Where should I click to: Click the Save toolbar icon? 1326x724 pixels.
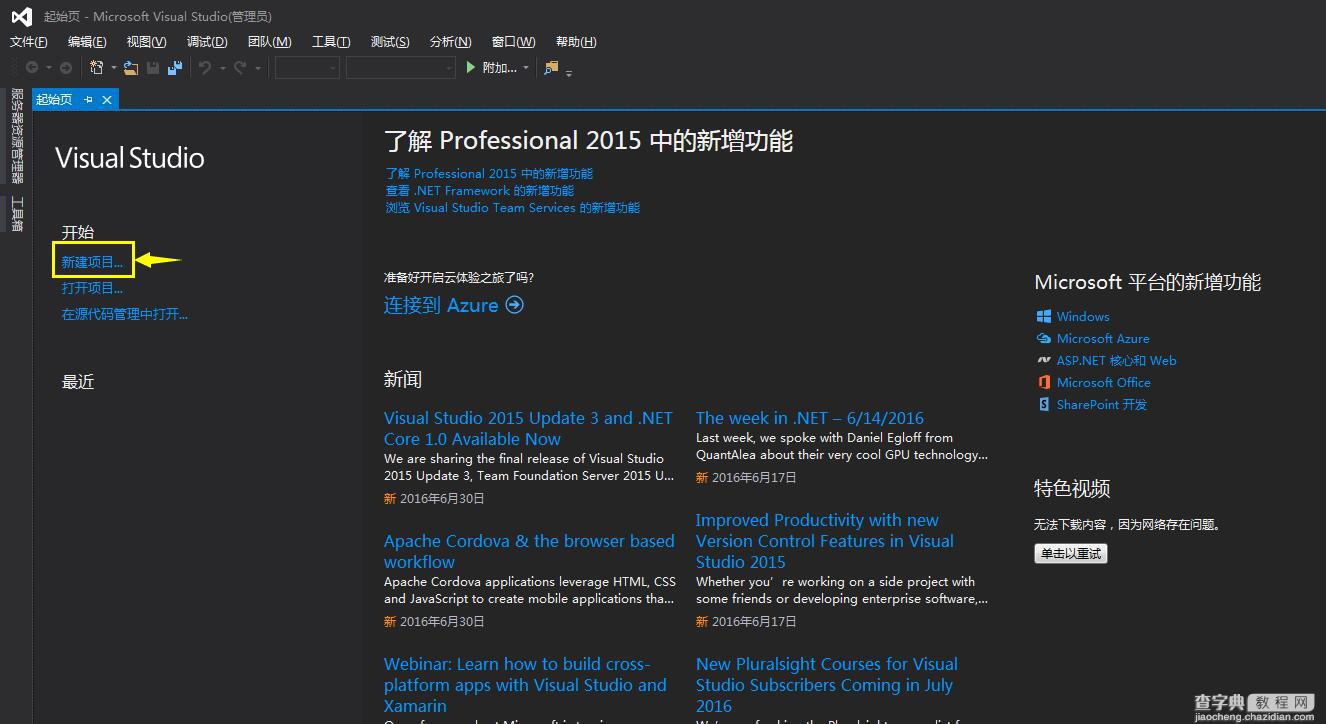coord(153,68)
